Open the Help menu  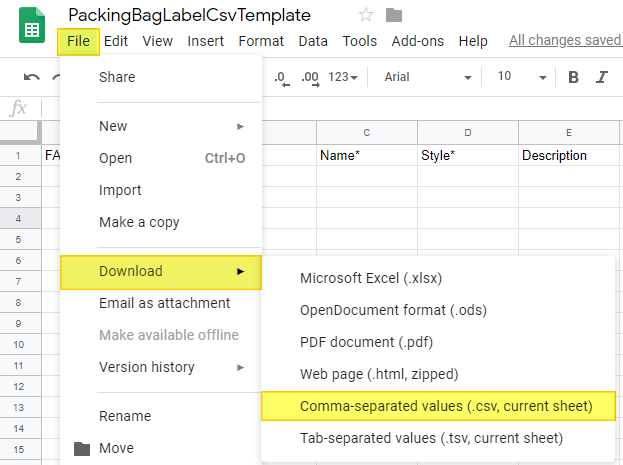[x=473, y=41]
